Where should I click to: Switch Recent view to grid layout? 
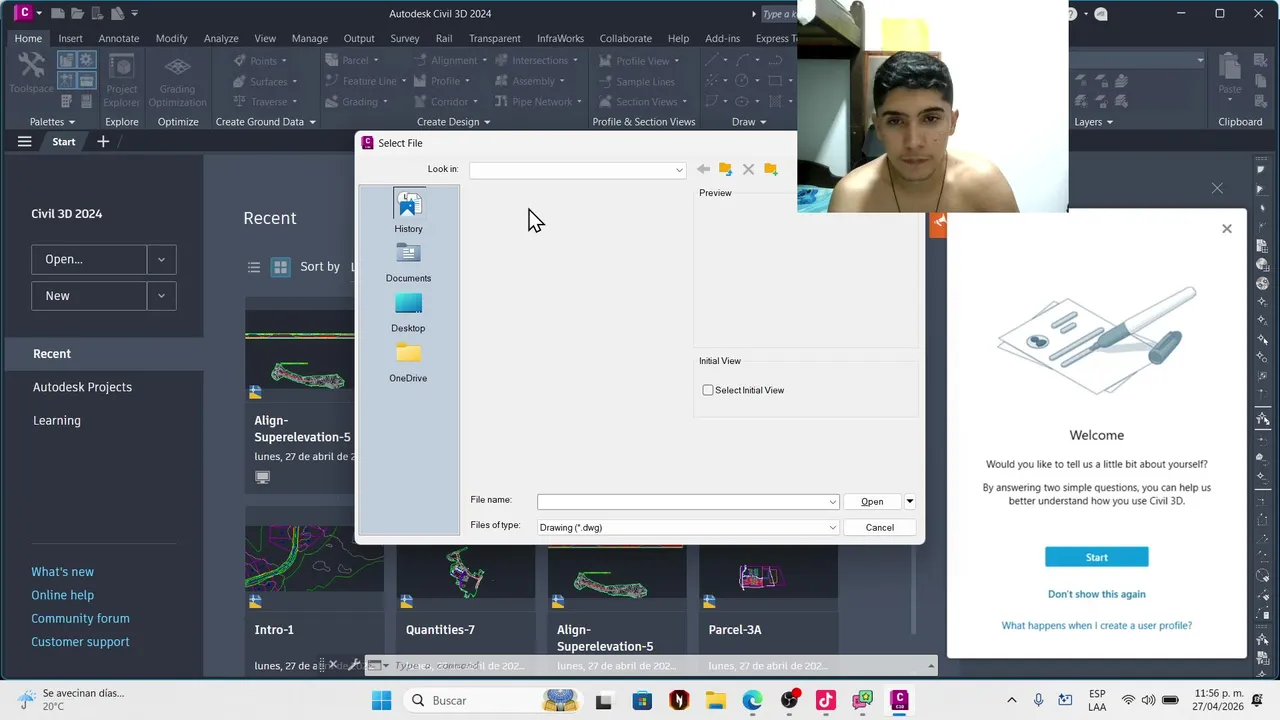point(281,267)
